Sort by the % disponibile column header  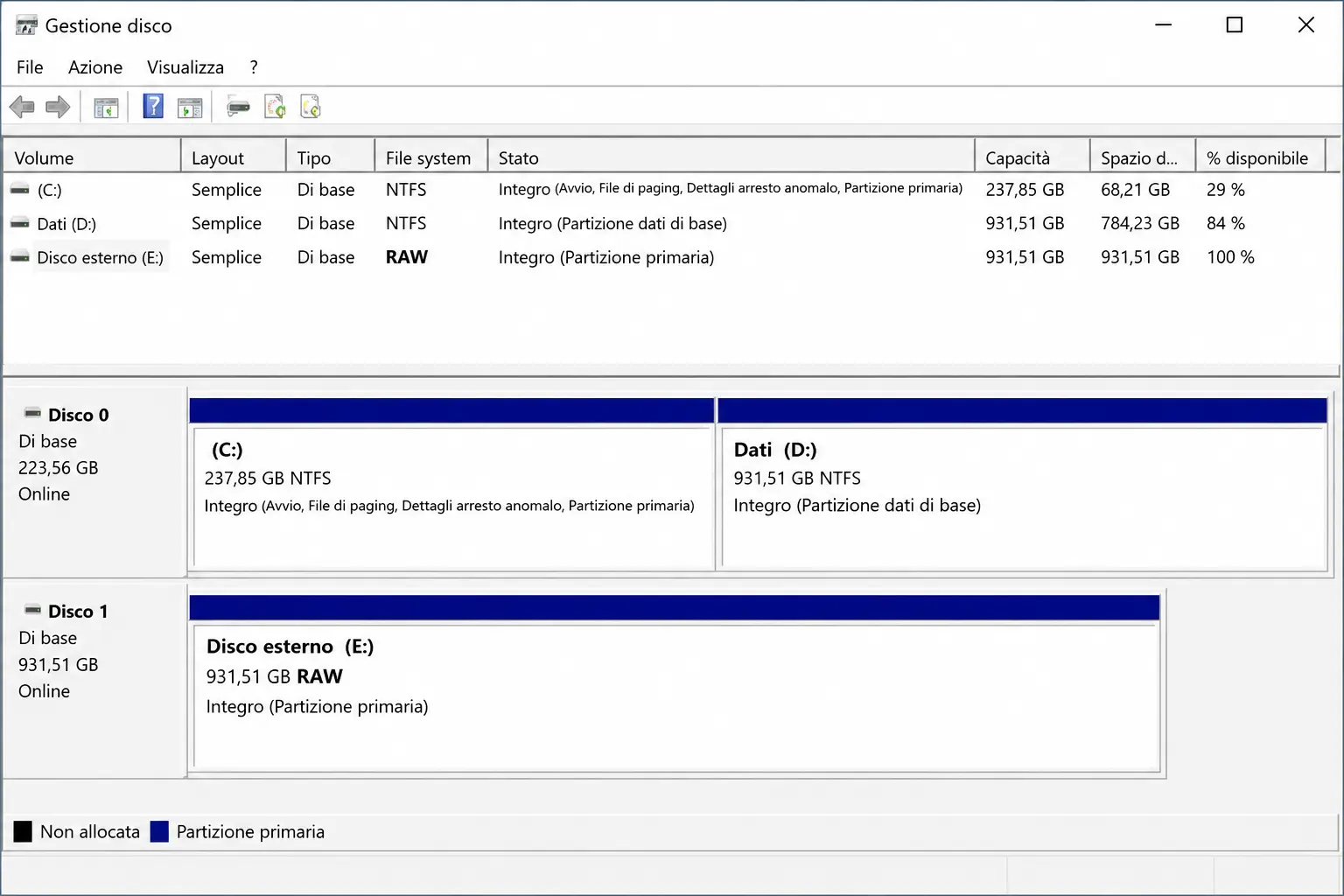click(x=1261, y=157)
